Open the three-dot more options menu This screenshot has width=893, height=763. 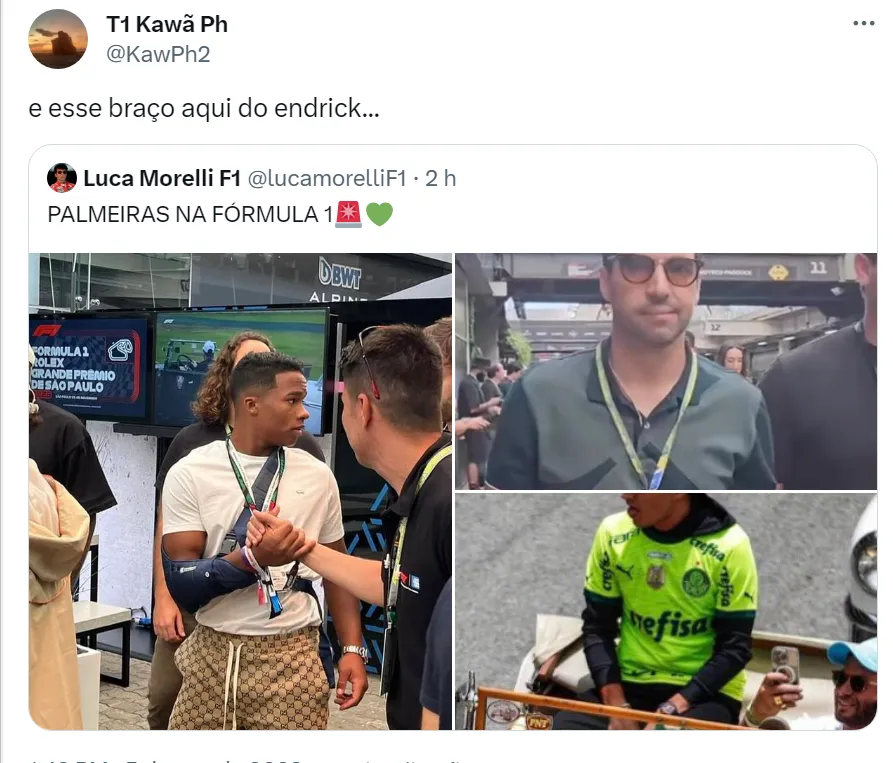[863, 23]
